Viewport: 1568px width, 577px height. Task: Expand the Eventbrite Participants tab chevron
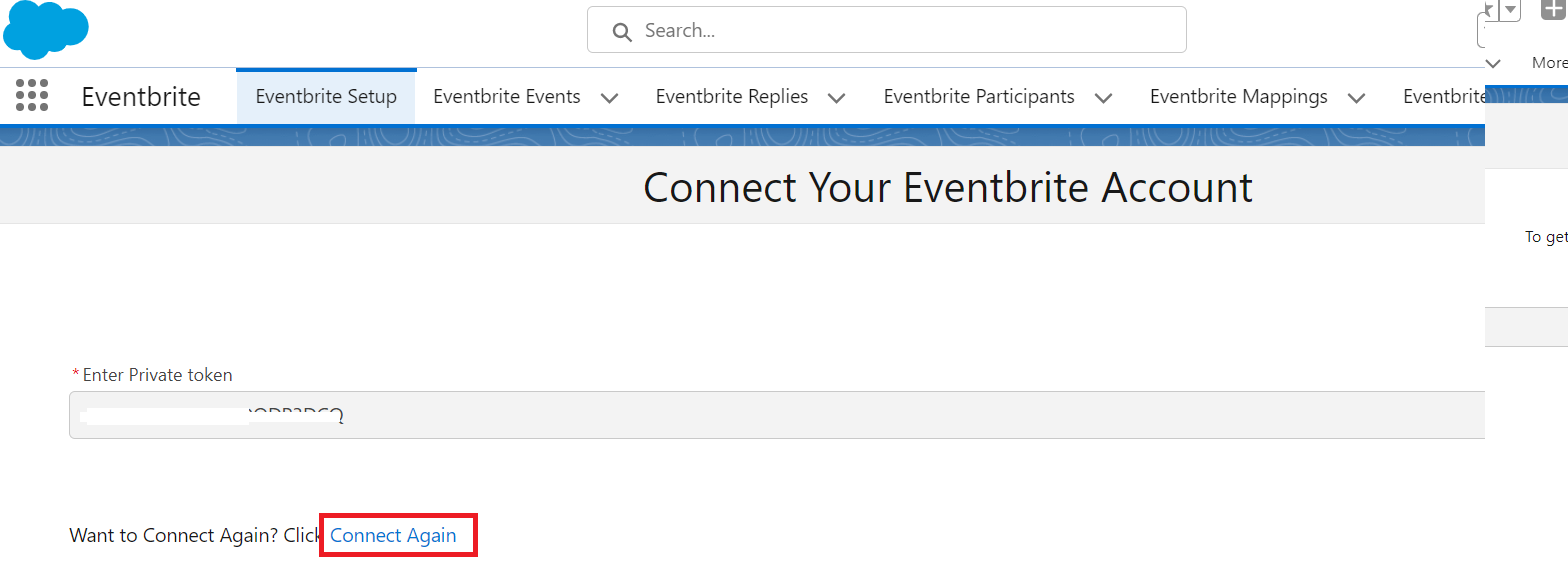pyautogui.click(x=1104, y=98)
